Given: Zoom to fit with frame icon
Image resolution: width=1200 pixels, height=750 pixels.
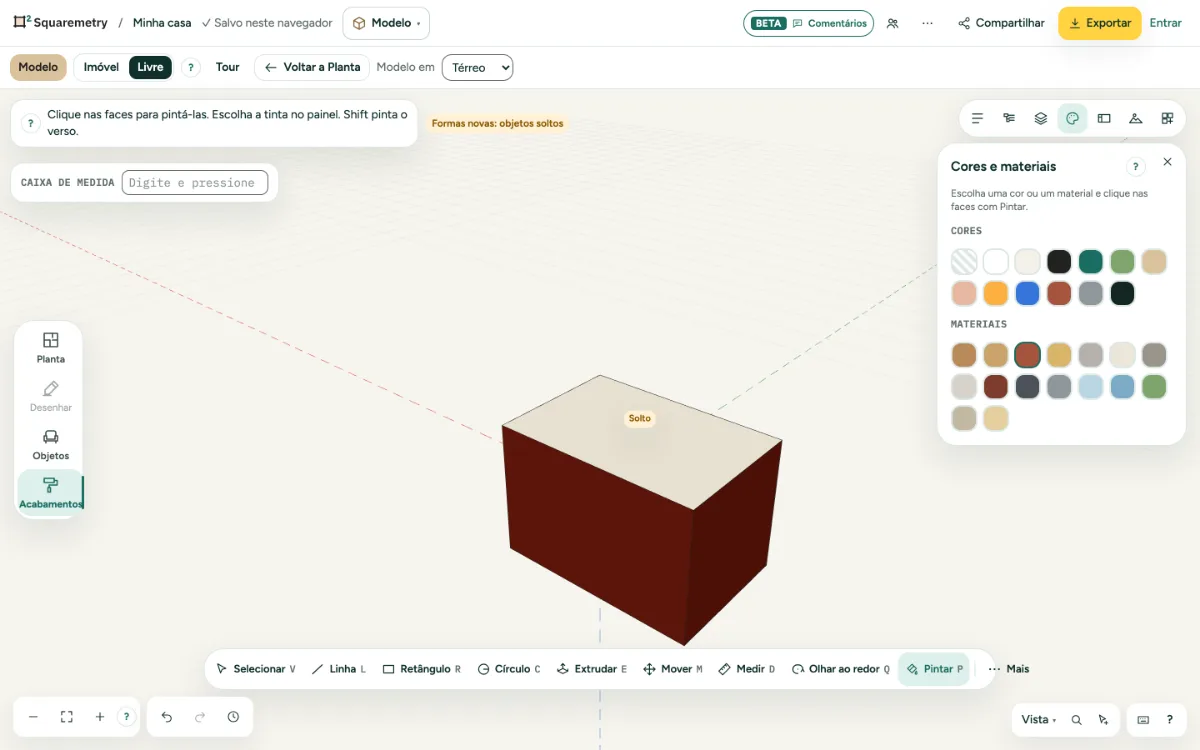Looking at the screenshot, I should pyautogui.click(x=67, y=717).
